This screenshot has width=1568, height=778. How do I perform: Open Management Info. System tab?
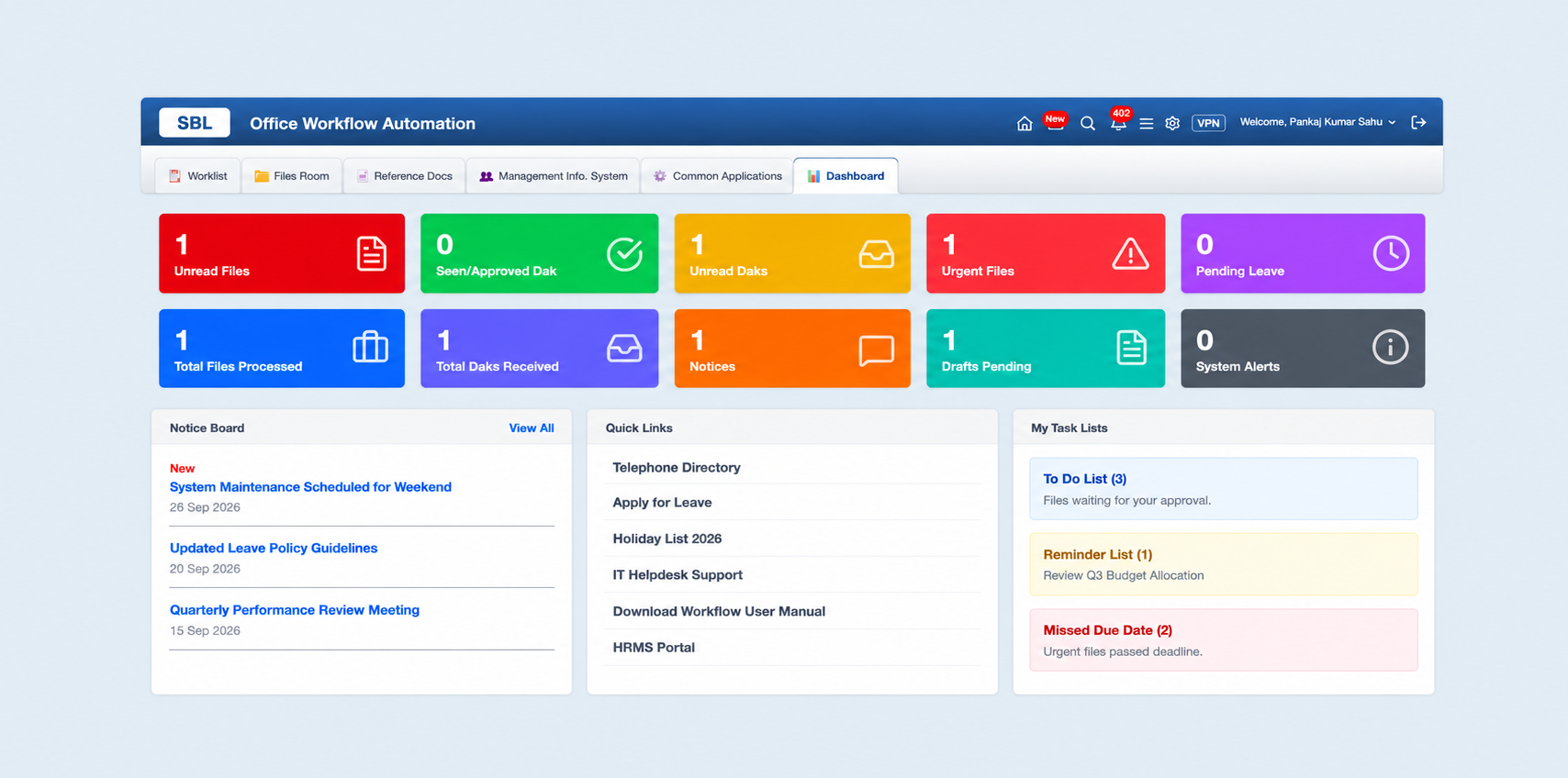[x=554, y=176]
